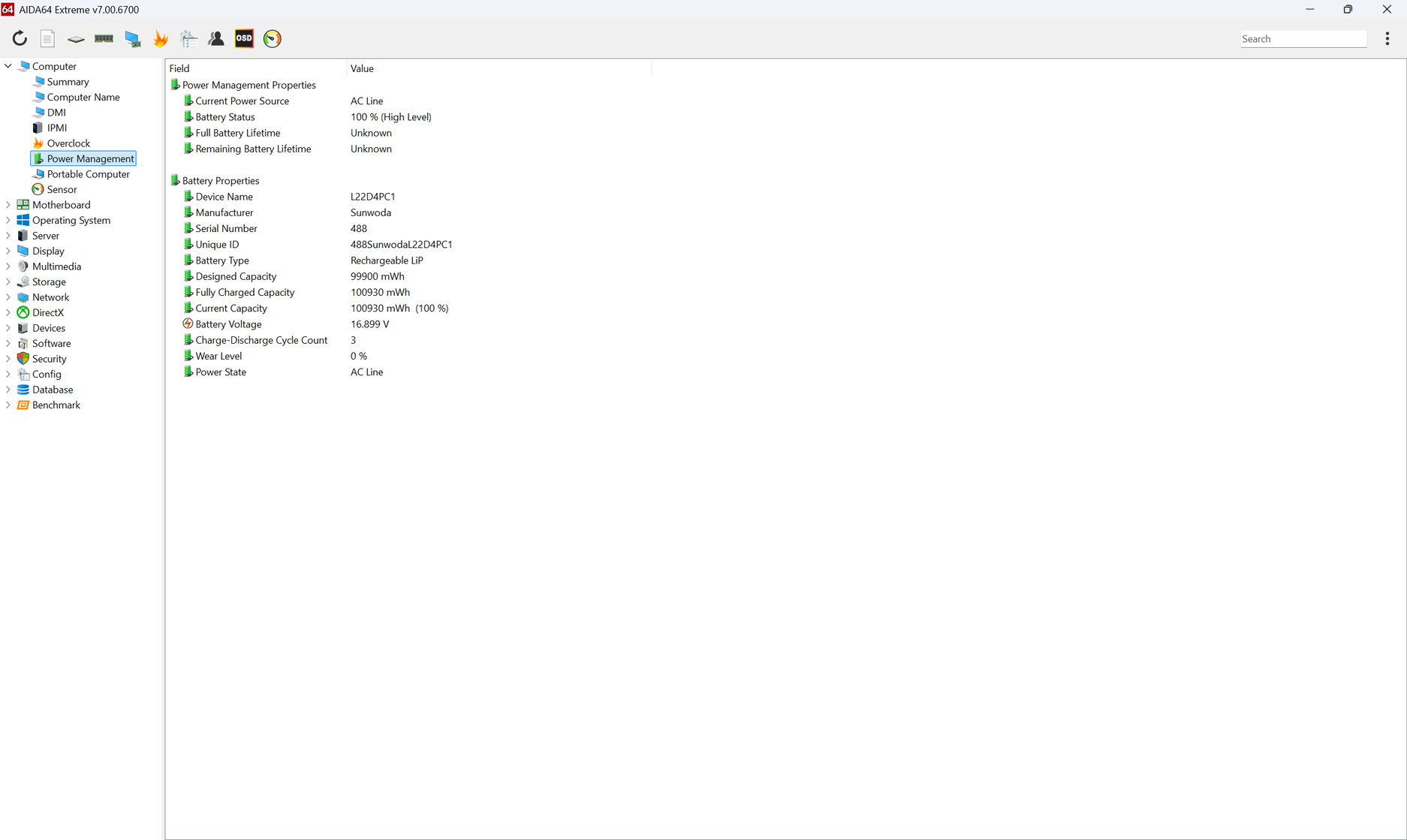Expand the Multimedia tree node

click(x=8, y=266)
